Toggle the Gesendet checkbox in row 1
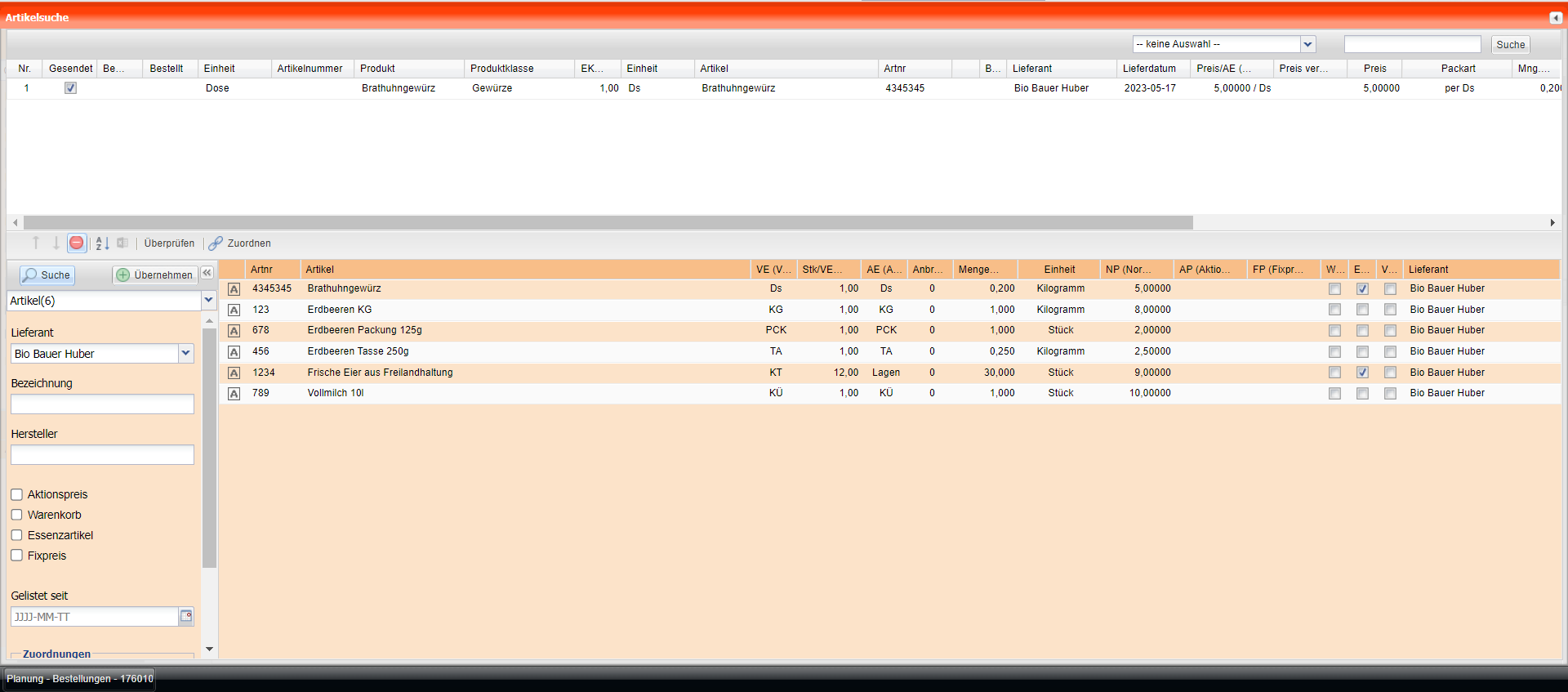Viewport: 1568px width, 692px height. [70, 88]
